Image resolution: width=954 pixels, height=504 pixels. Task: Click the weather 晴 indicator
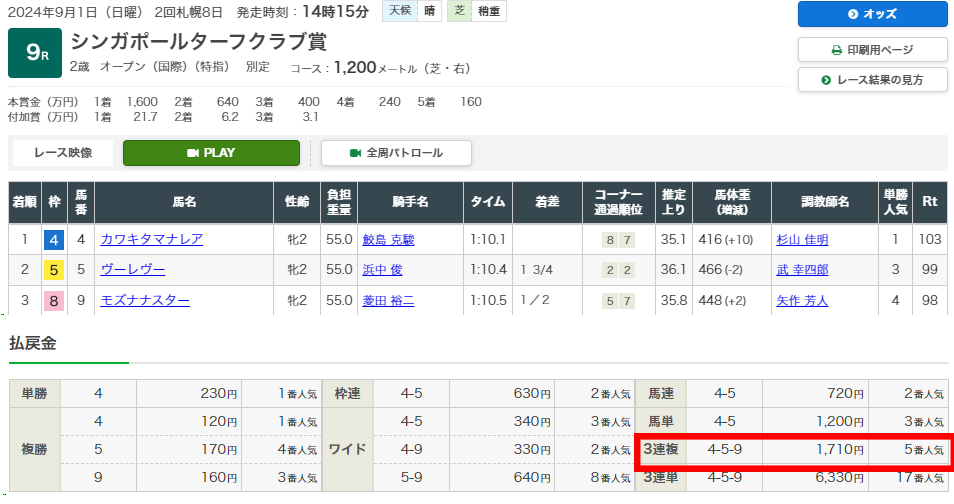(x=430, y=11)
